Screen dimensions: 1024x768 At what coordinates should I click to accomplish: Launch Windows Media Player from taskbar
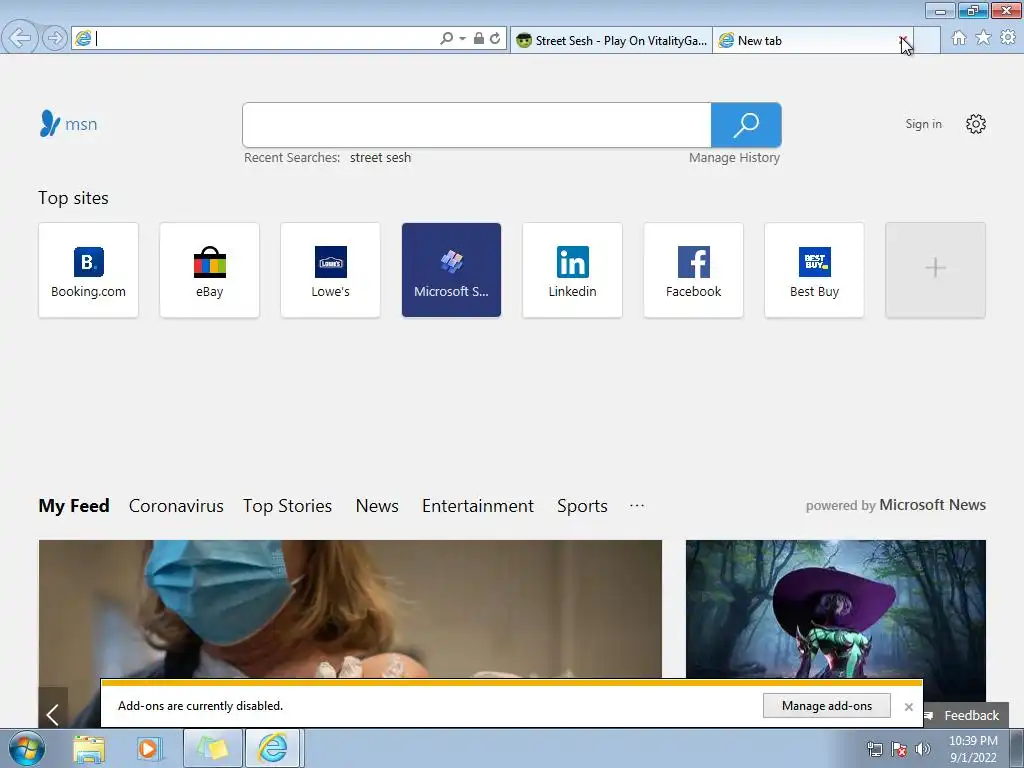pyautogui.click(x=150, y=749)
